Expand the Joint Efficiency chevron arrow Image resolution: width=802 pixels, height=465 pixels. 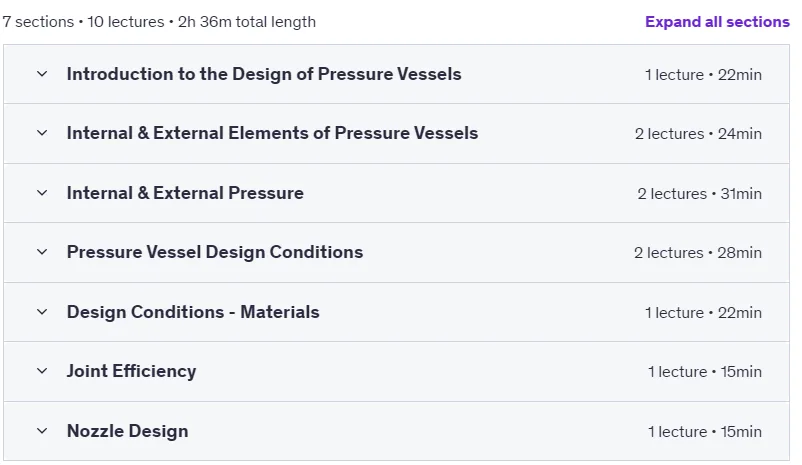42,371
